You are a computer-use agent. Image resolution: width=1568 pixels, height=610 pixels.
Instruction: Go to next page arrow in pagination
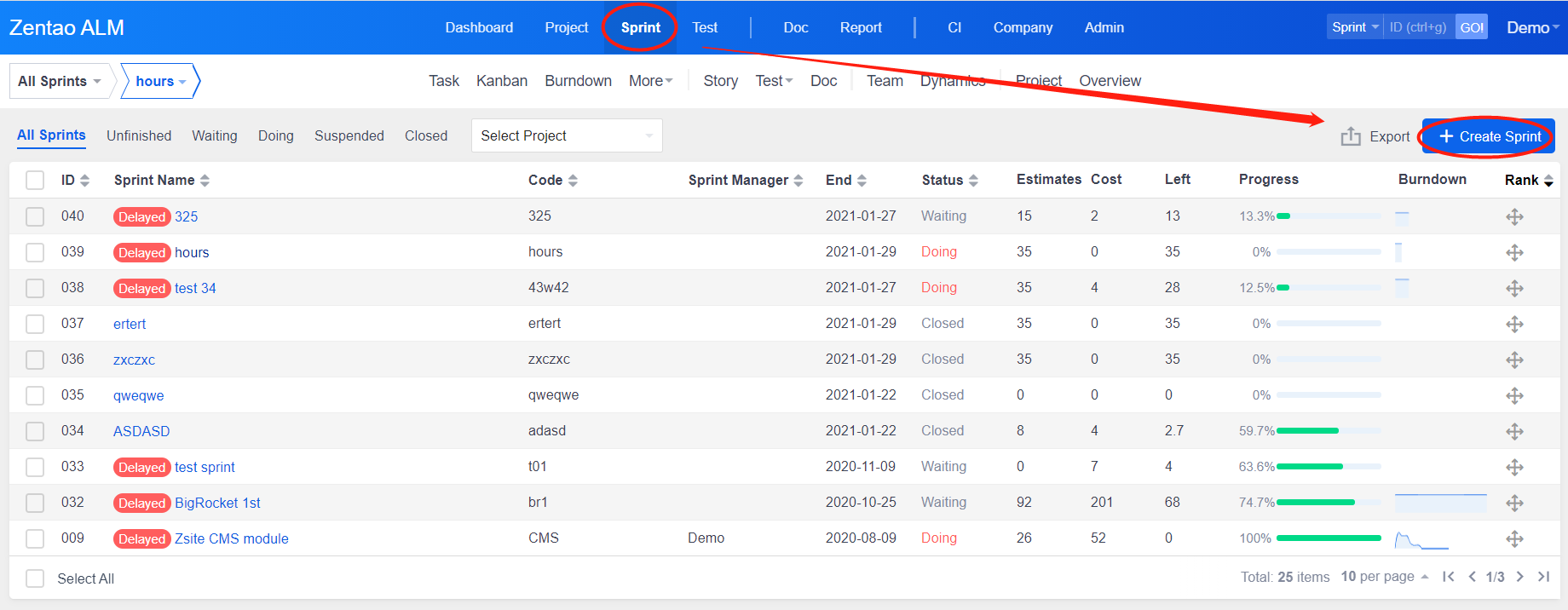tap(1519, 577)
